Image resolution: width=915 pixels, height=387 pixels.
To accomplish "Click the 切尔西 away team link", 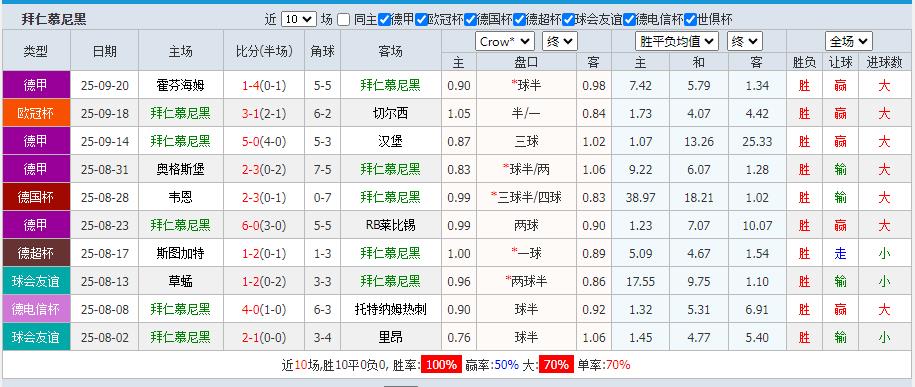I will (390, 114).
